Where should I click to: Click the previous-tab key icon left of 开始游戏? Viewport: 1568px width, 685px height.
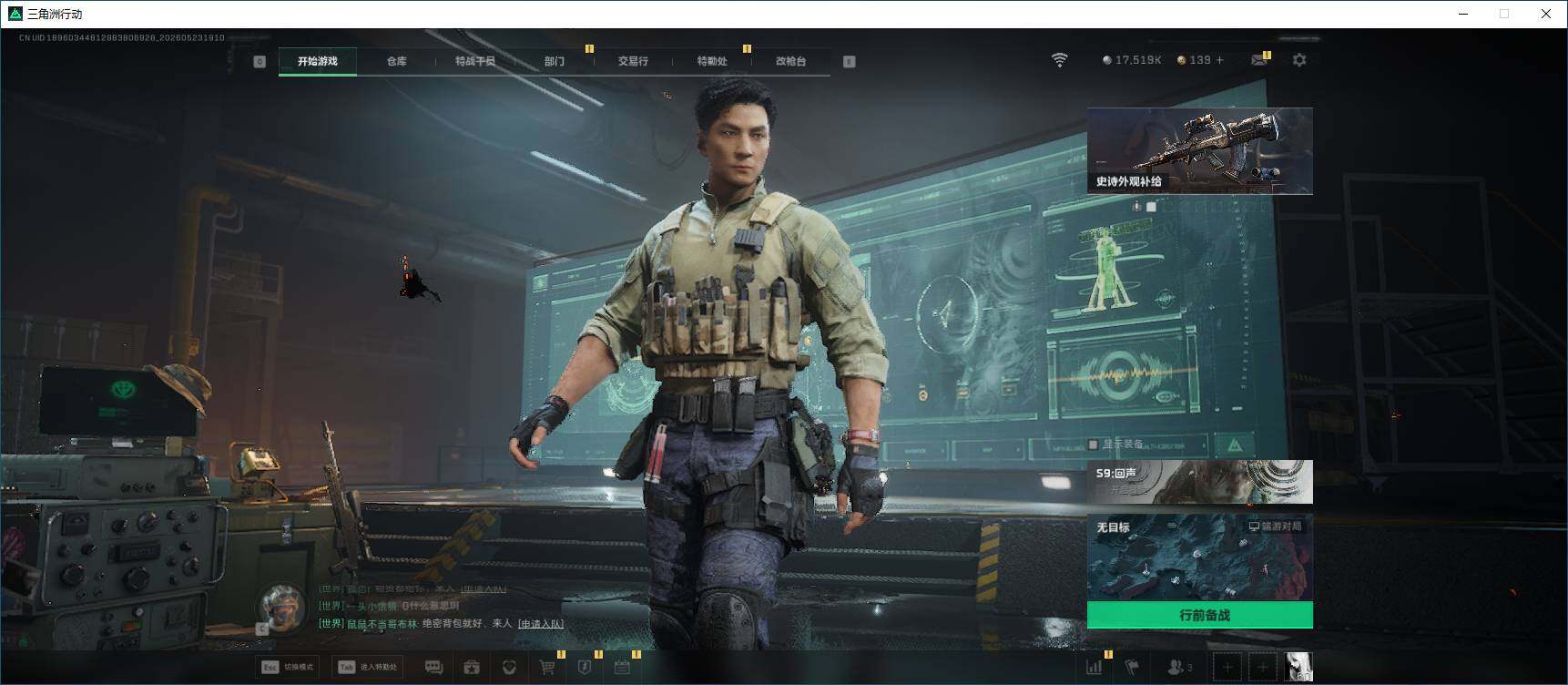[260, 61]
